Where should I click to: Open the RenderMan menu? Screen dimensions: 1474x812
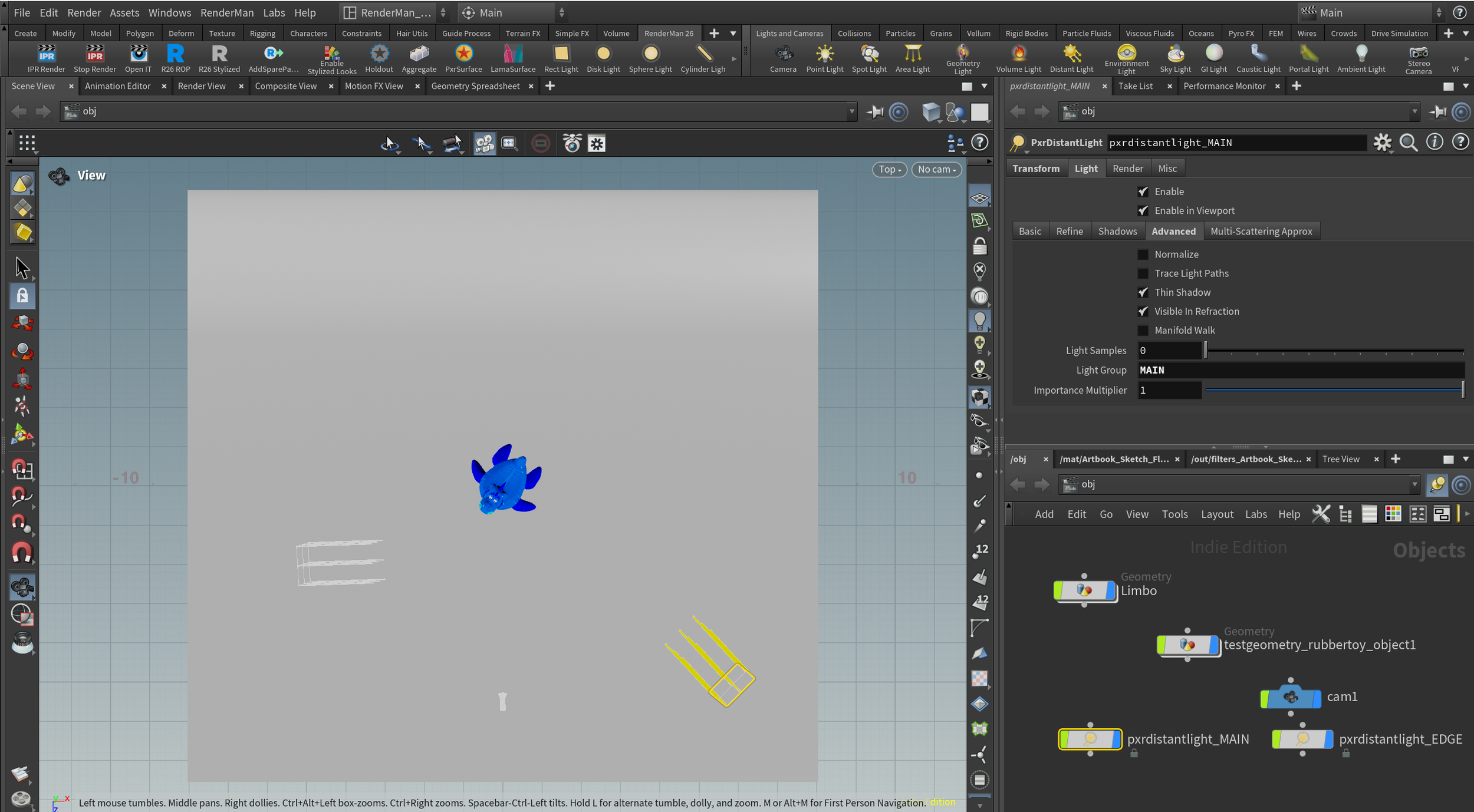[226, 12]
